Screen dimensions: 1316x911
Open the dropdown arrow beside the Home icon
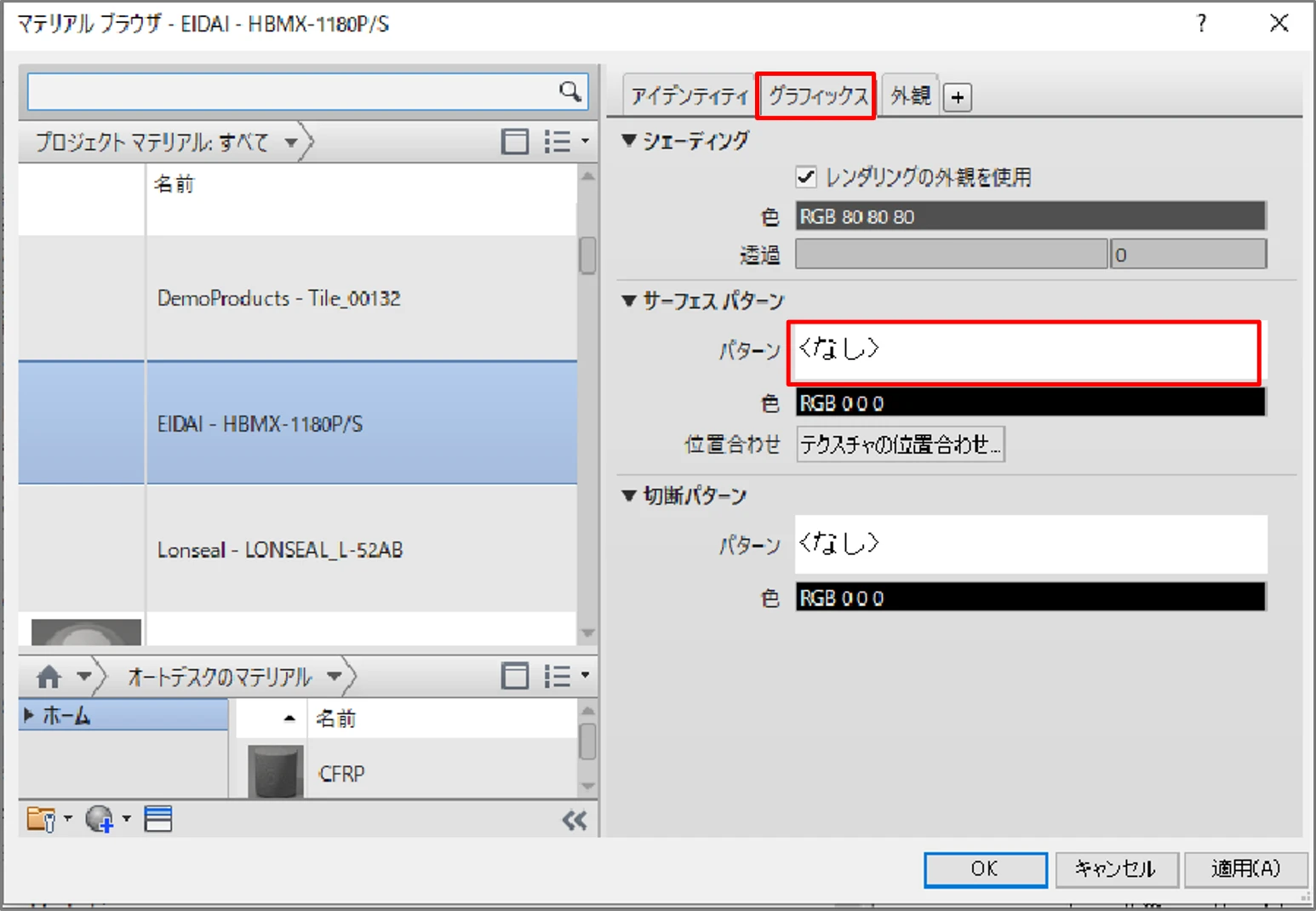coord(83,677)
